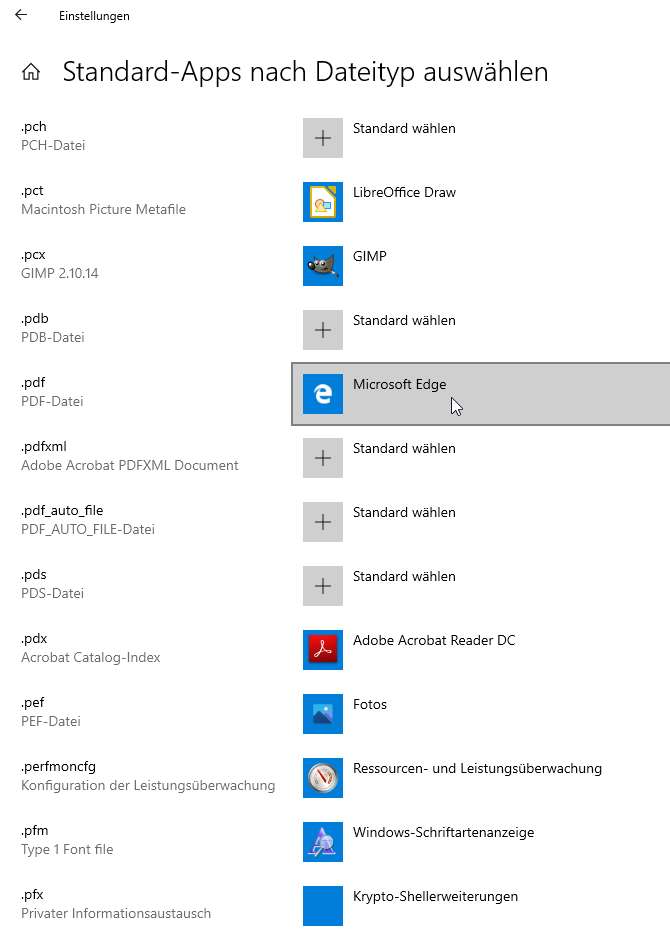Click heading 'Standard-Apps nach Dateityp auswählen'

305,72
